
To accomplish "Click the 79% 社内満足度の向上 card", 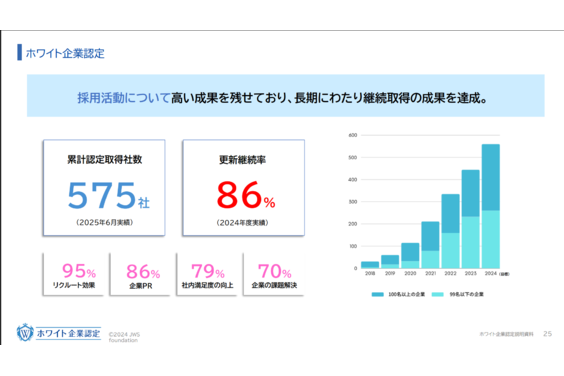I will pyautogui.click(x=207, y=274).
